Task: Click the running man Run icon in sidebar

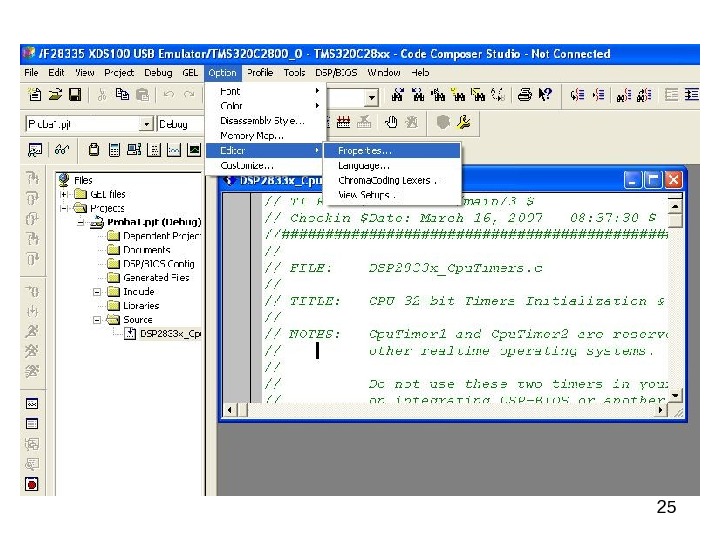Action: 32,331
